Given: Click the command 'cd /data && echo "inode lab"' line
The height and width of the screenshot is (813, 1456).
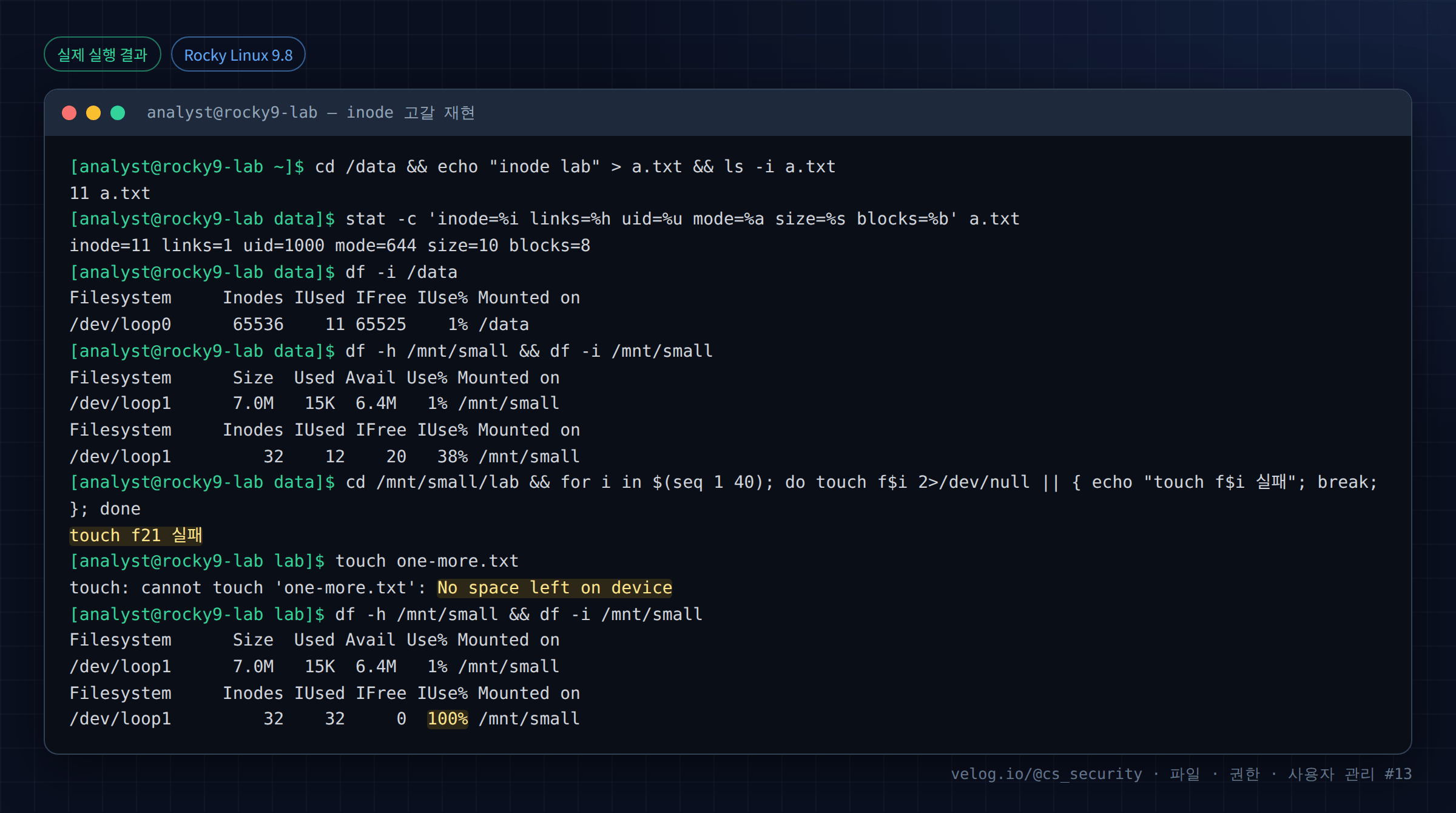Looking at the screenshot, I should (x=453, y=167).
